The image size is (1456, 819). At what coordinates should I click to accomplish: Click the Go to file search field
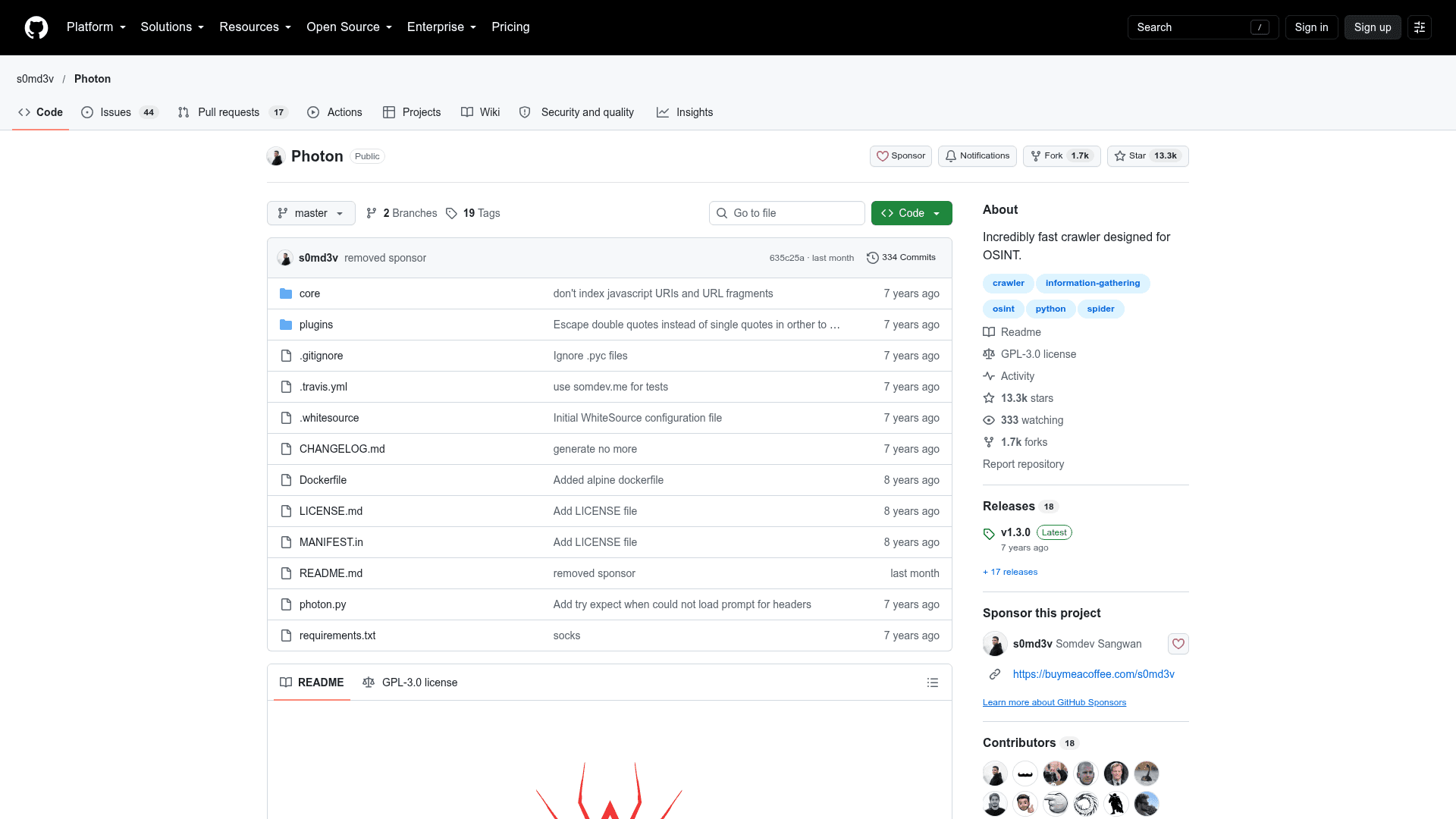[787, 213]
